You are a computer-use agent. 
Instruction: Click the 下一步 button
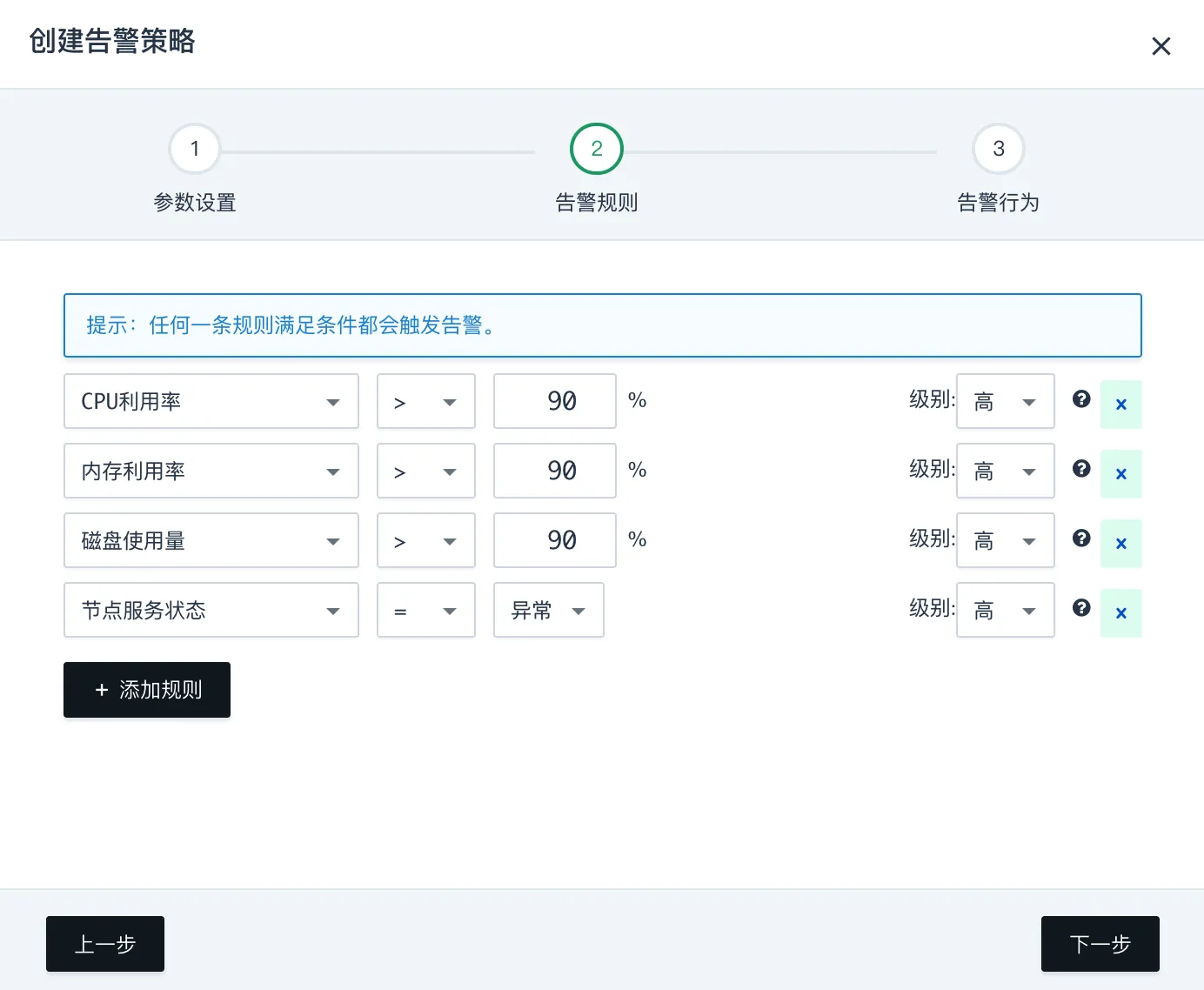point(1100,944)
